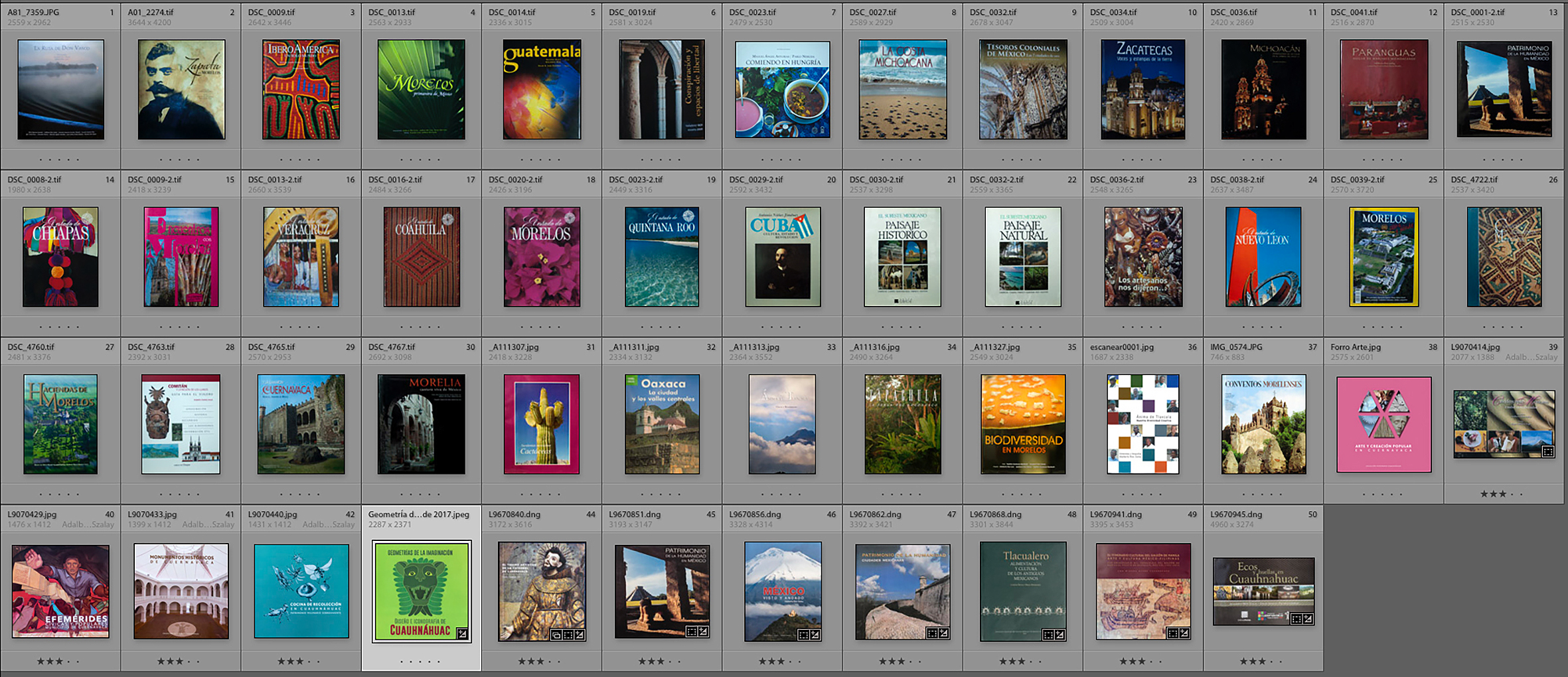
Task: Click third rating star under L9070429.jpg Efemérides
Action: 59,661
